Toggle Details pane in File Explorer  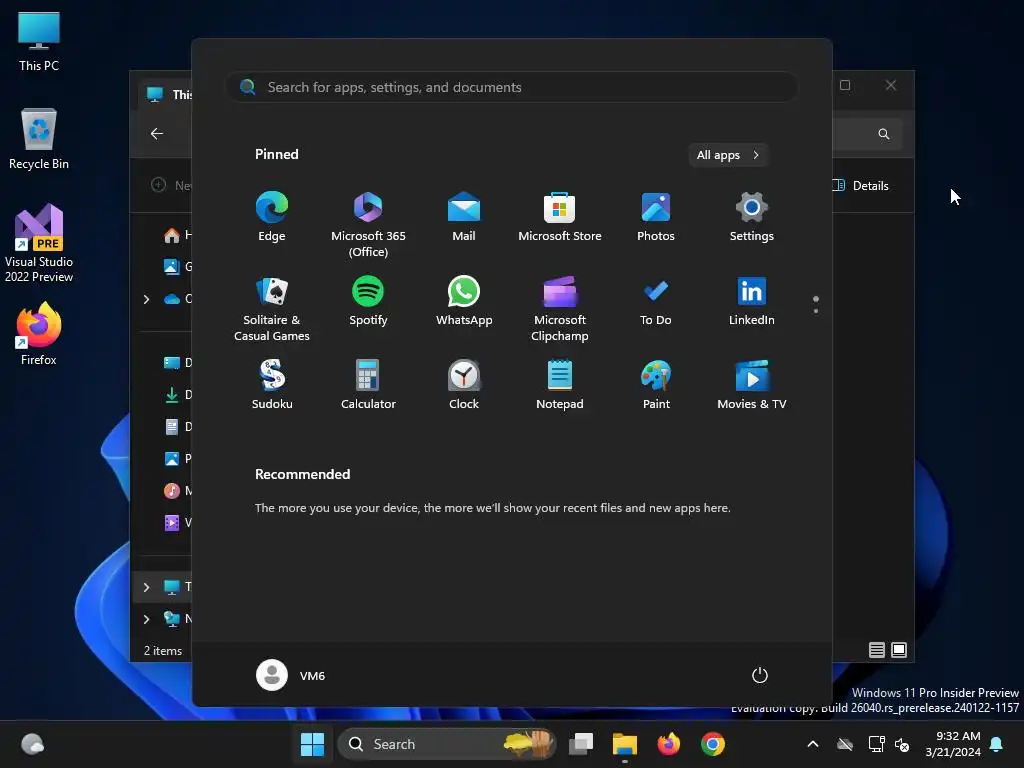click(x=860, y=185)
